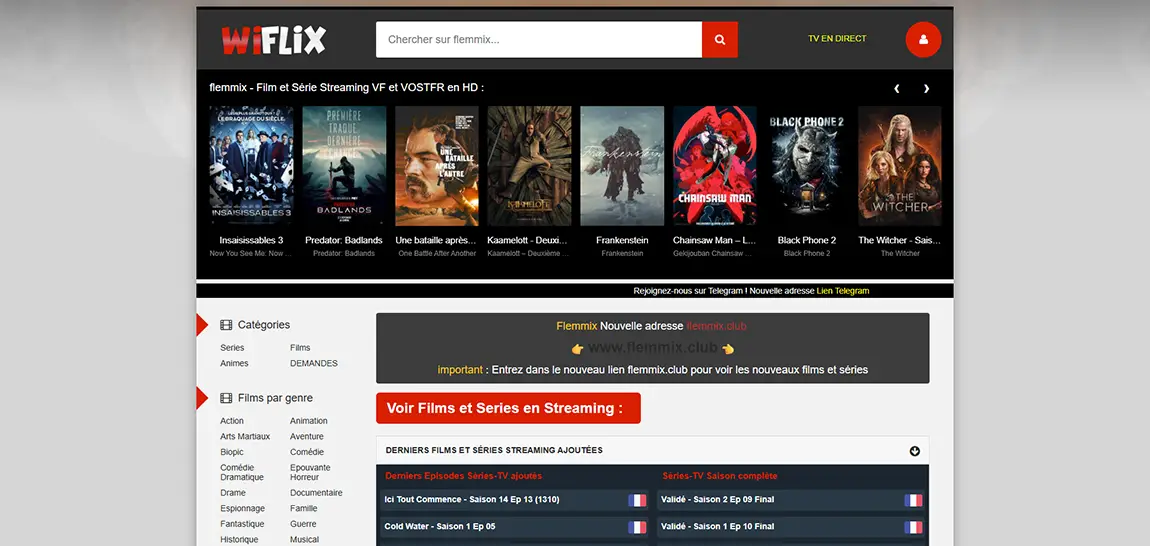Viewport: 1150px width, 546px height.
Task: Choose the Aventure genre
Action: (307, 437)
